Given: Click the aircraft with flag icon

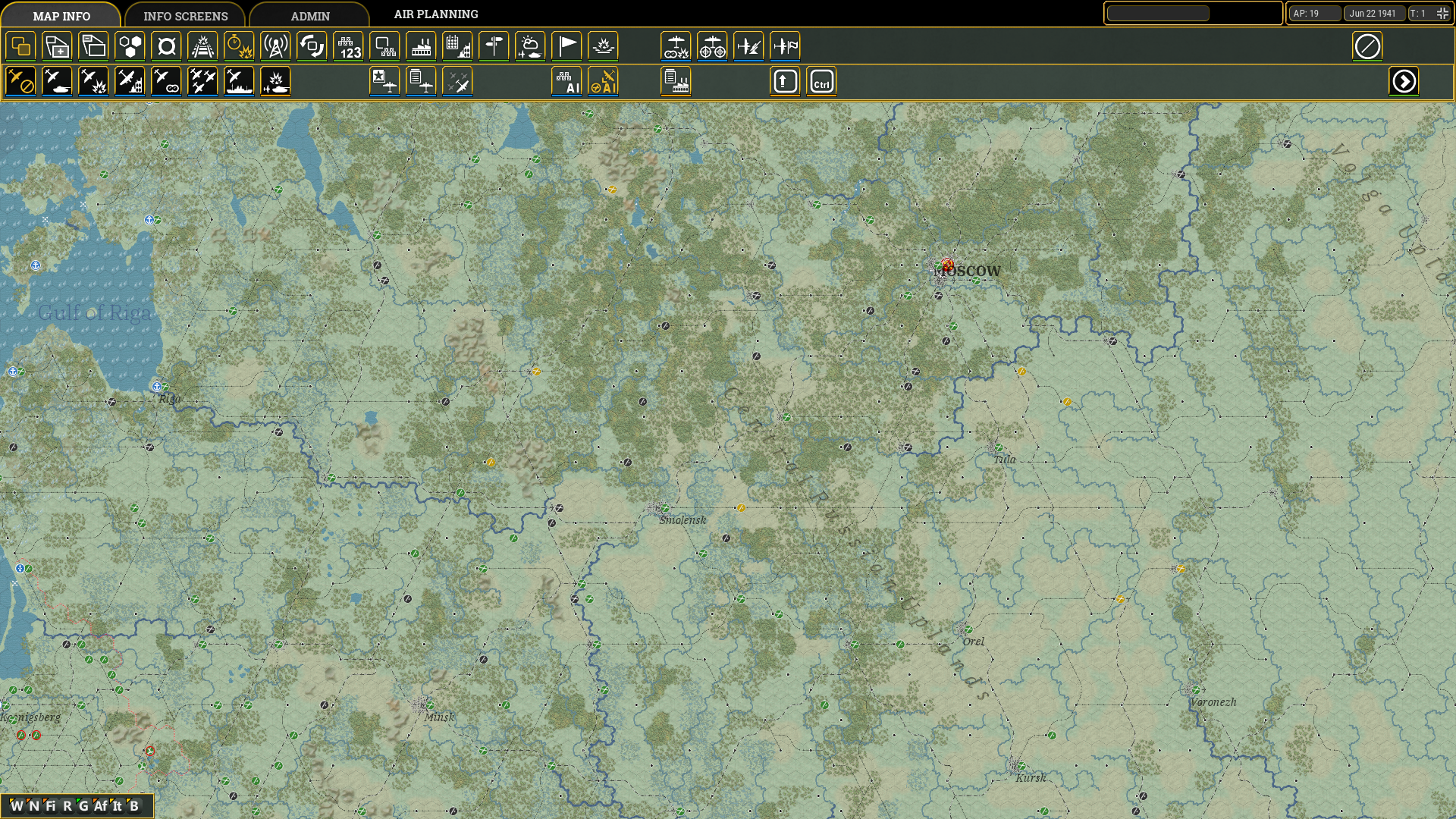Looking at the screenshot, I should [x=785, y=46].
